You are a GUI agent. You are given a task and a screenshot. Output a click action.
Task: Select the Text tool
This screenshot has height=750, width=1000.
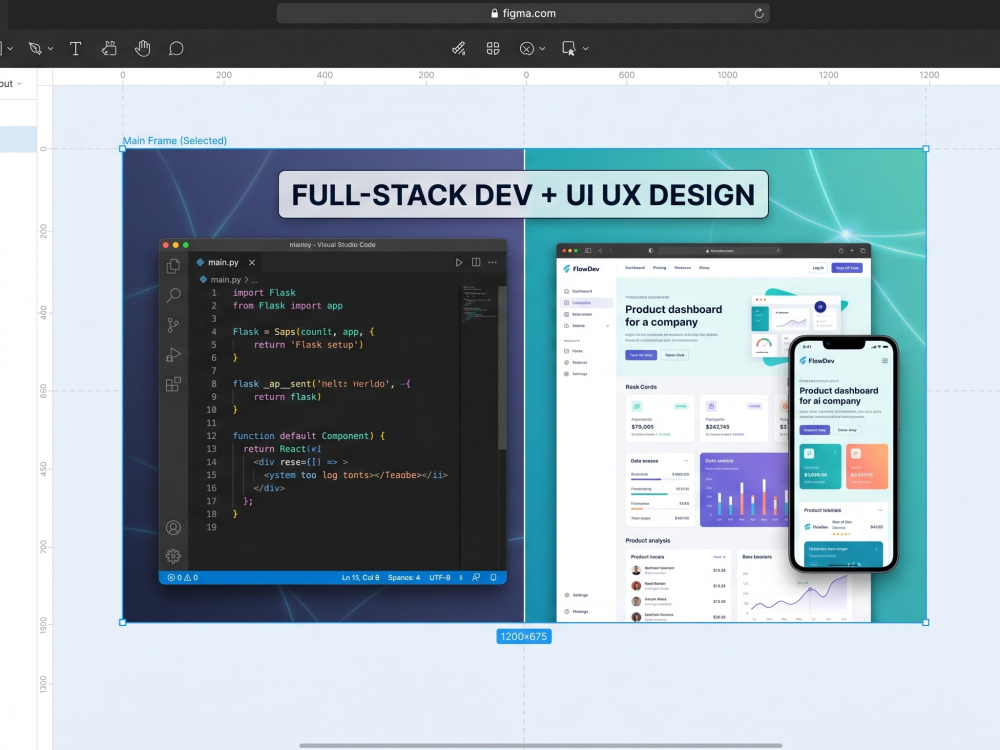(x=75, y=48)
